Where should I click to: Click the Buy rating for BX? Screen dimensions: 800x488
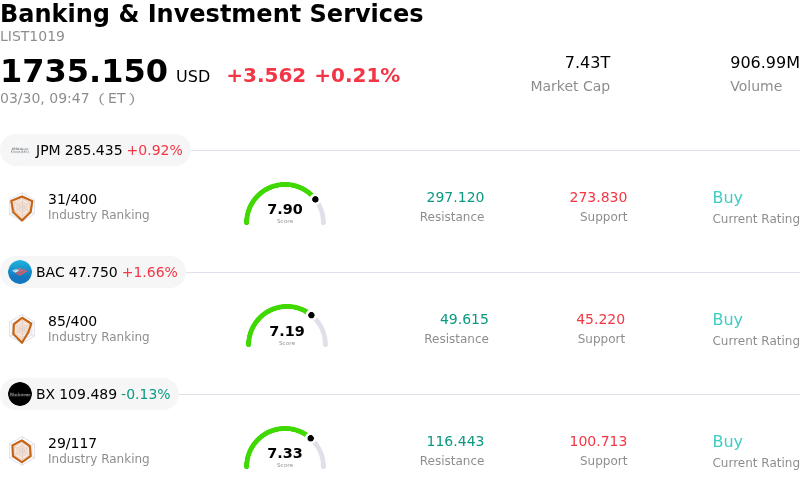pos(727,442)
